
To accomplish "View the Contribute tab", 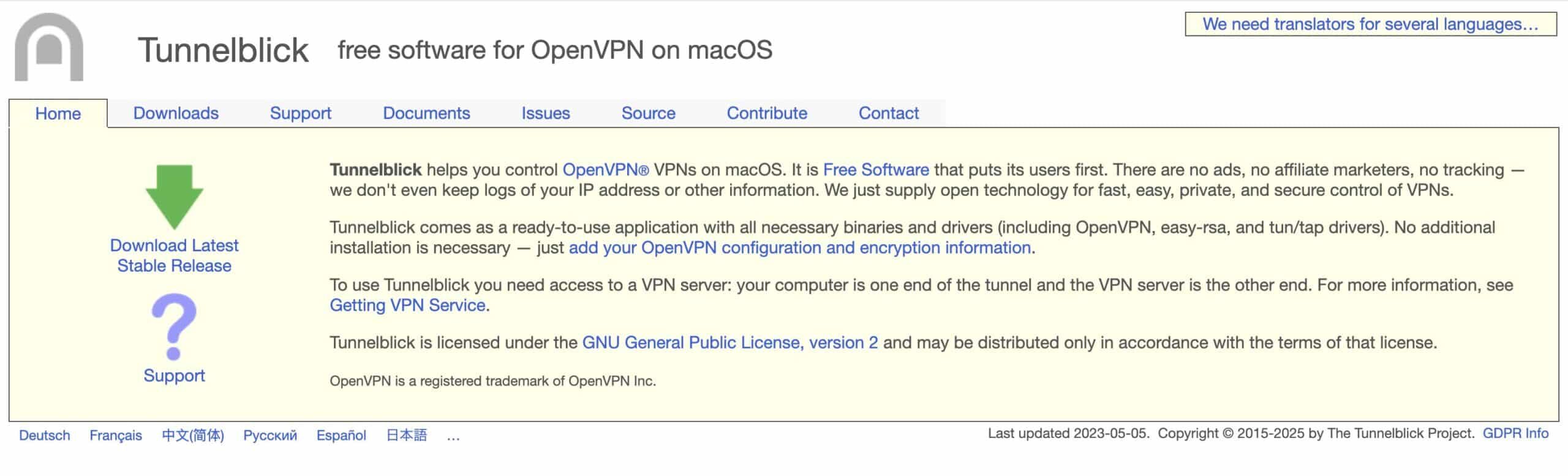I will point(767,113).
